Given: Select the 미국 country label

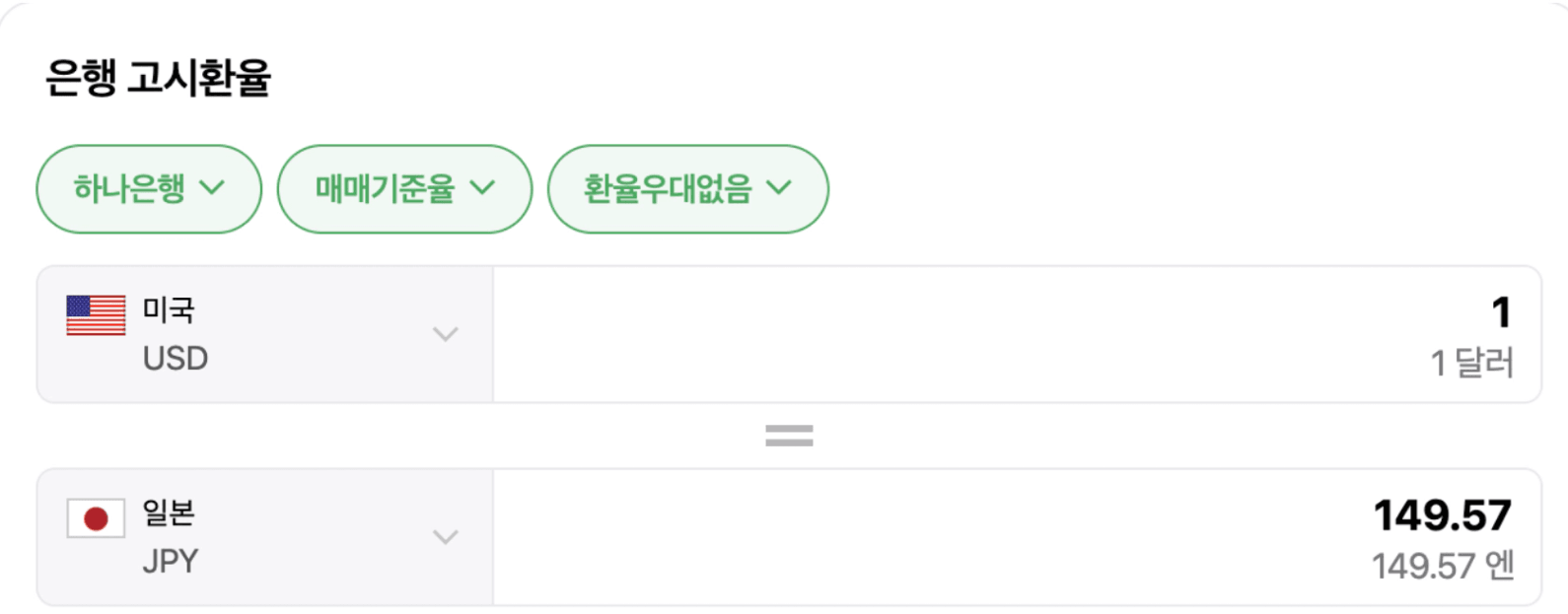Looking at the screenshot, I should coord(169,309).
